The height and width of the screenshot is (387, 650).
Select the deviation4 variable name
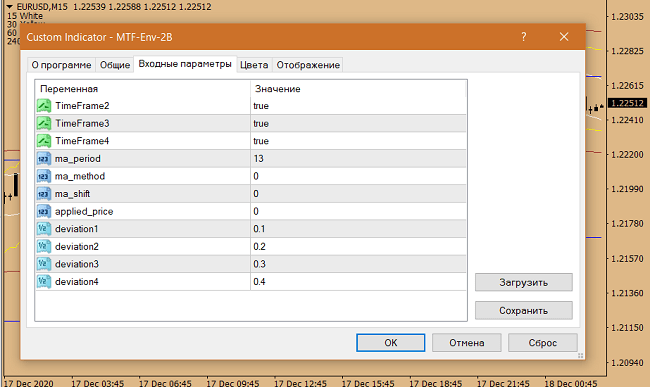click(77, 282)
